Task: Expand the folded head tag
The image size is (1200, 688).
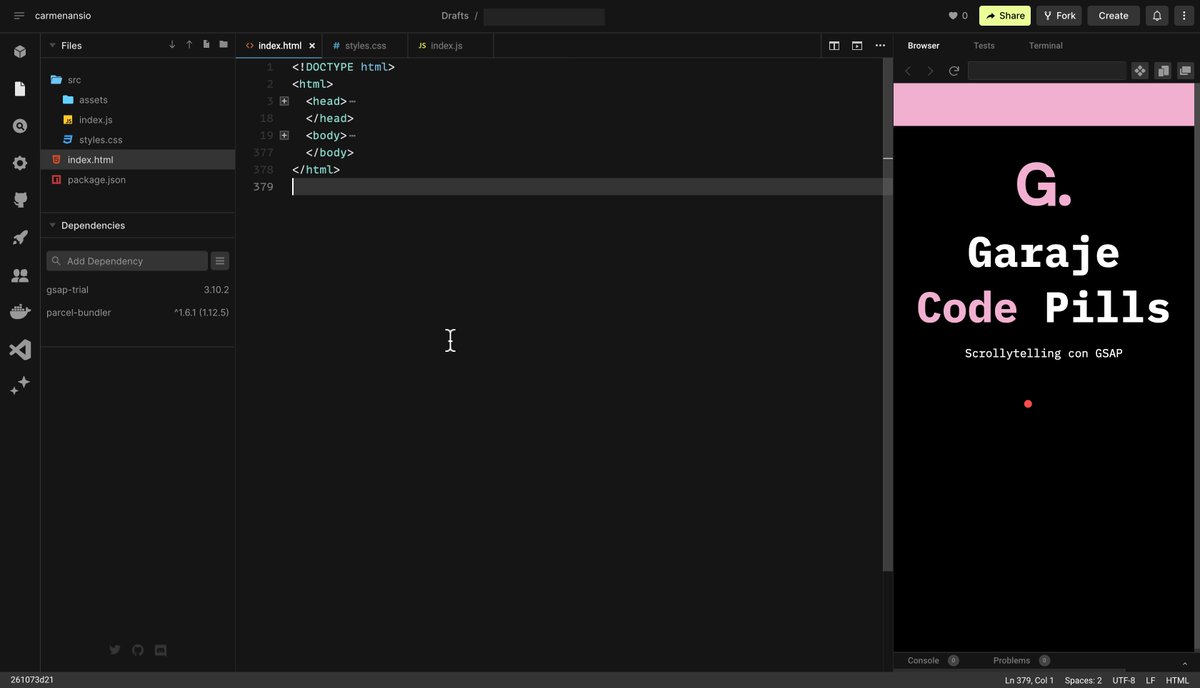Action: coord(284,101)
